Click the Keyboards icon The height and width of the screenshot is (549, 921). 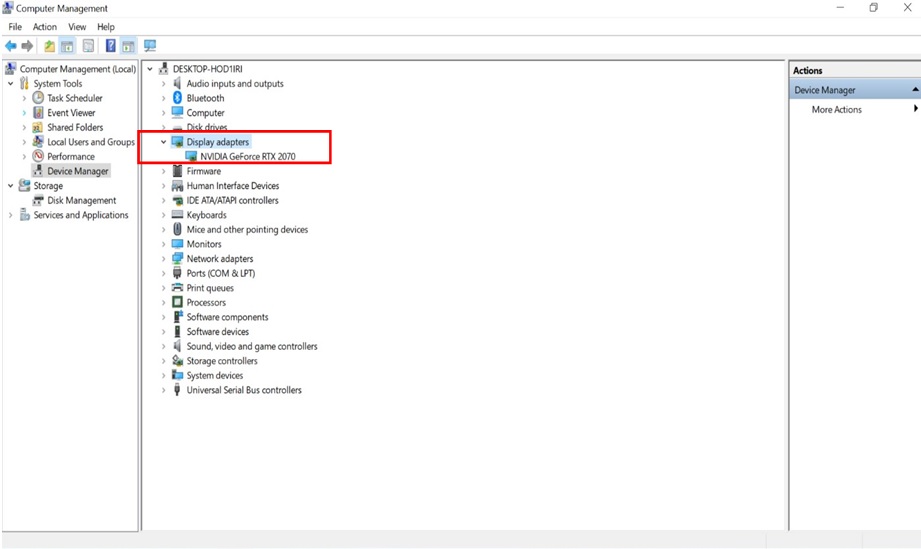pos(177,215)
